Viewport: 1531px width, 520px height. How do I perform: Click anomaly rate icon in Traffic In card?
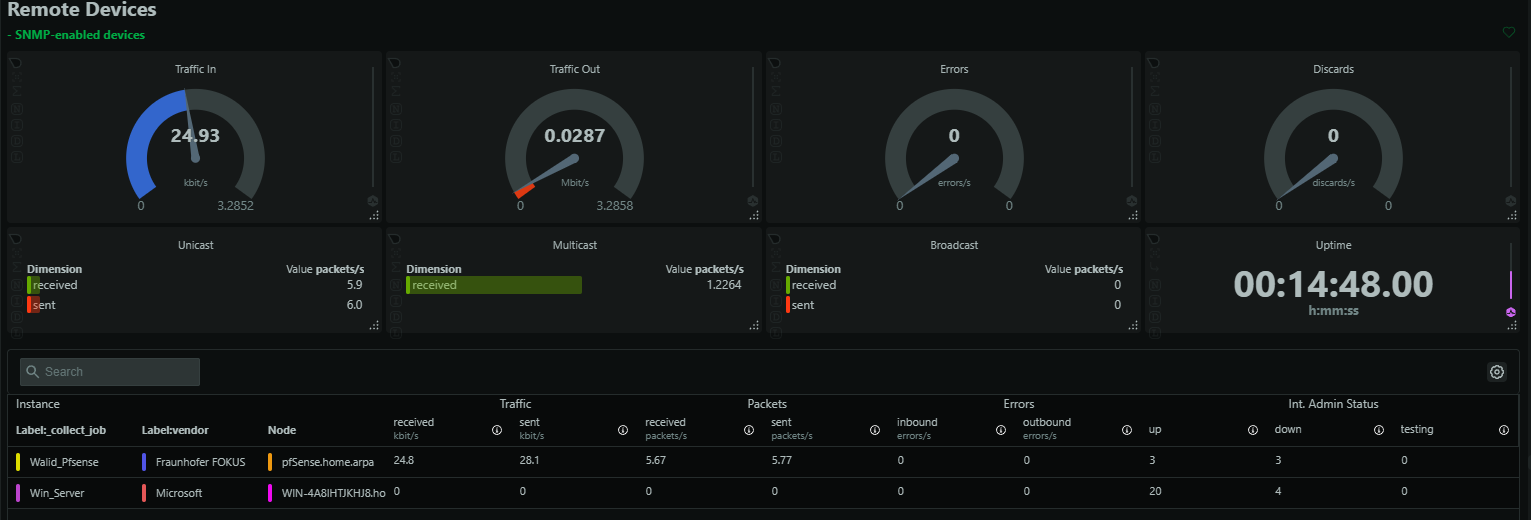(373, 200)
